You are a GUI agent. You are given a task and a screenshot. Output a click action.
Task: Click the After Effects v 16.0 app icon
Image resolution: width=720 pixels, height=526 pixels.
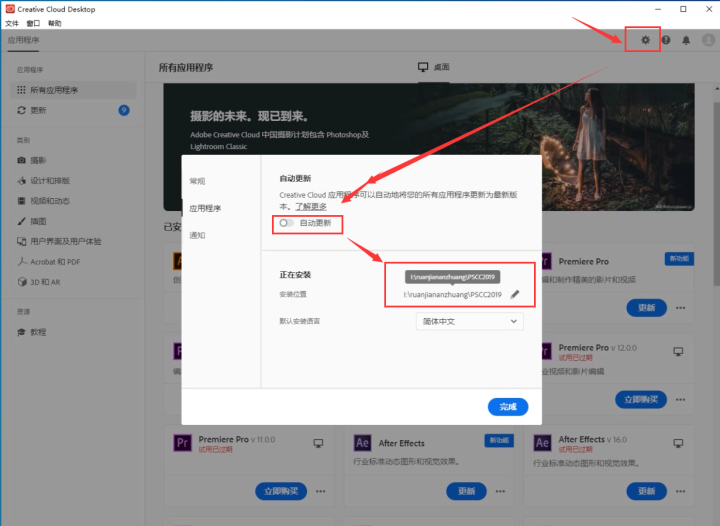click(542, 443)
